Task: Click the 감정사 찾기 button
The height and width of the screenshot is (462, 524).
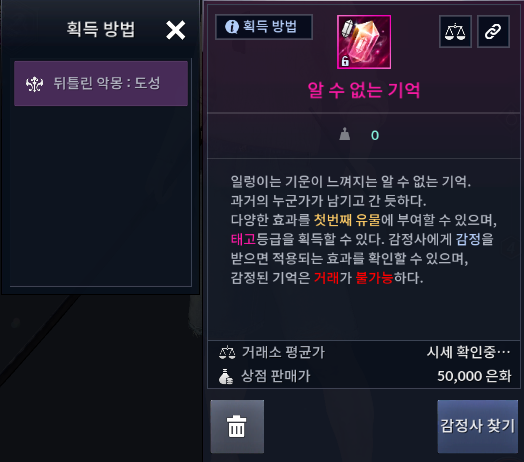Action: [x=477, y=426]
